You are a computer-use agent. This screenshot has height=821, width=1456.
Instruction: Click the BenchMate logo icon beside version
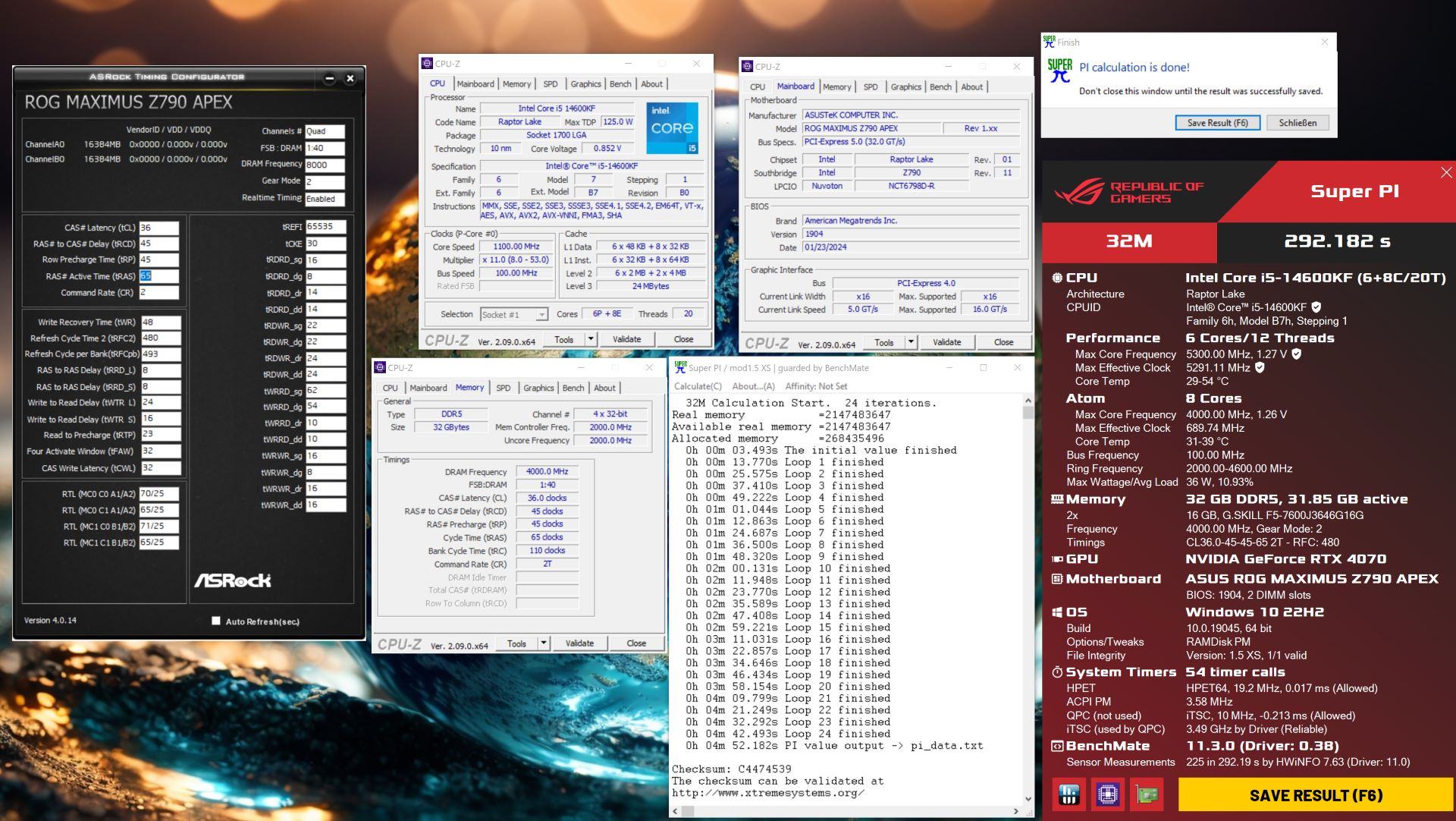(1057, 747)
